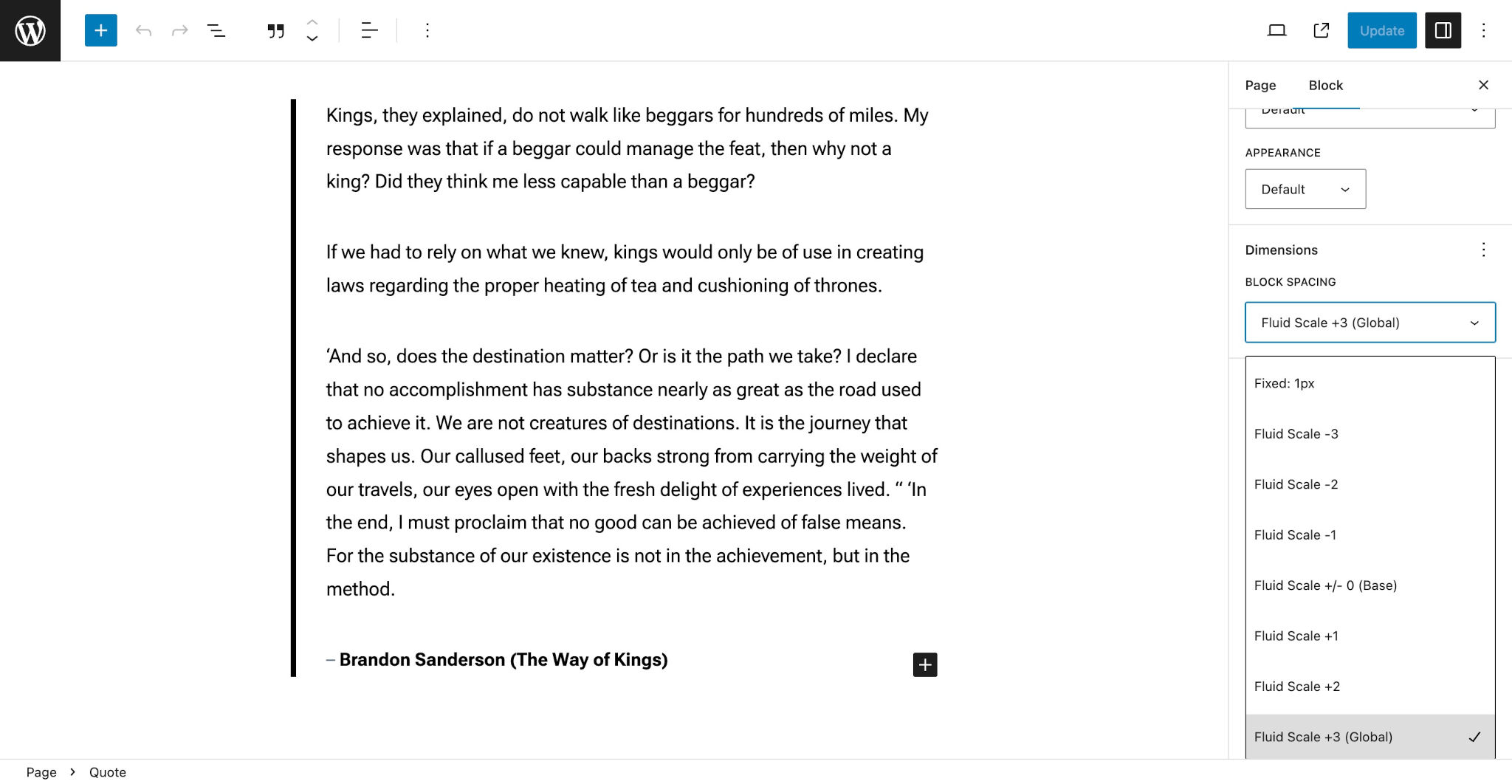The image size is (1512, 784).
Task: Select Fluid Scale +1 option
Action: point(1370,636)
